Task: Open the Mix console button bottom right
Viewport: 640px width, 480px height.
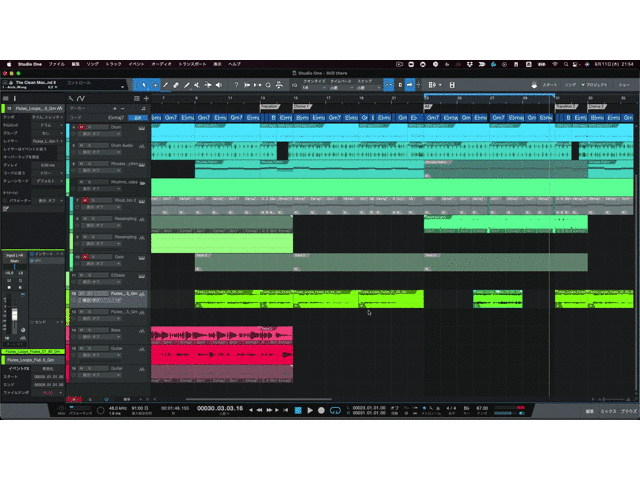Action: [x=606, y=412]
